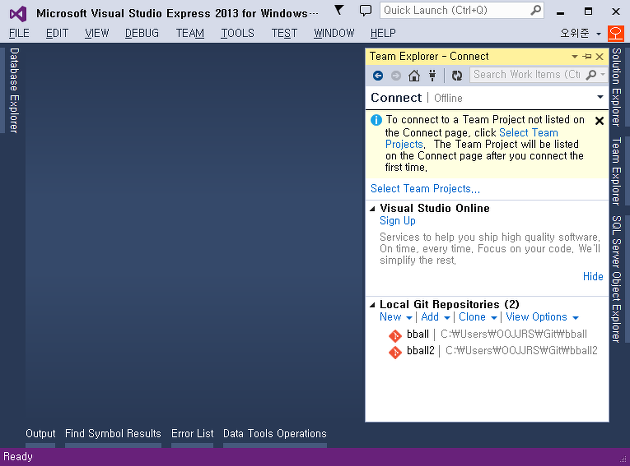Click the git icon beside bball
The width and height of the screenshot is (630, 466).
tap(395, 335)
